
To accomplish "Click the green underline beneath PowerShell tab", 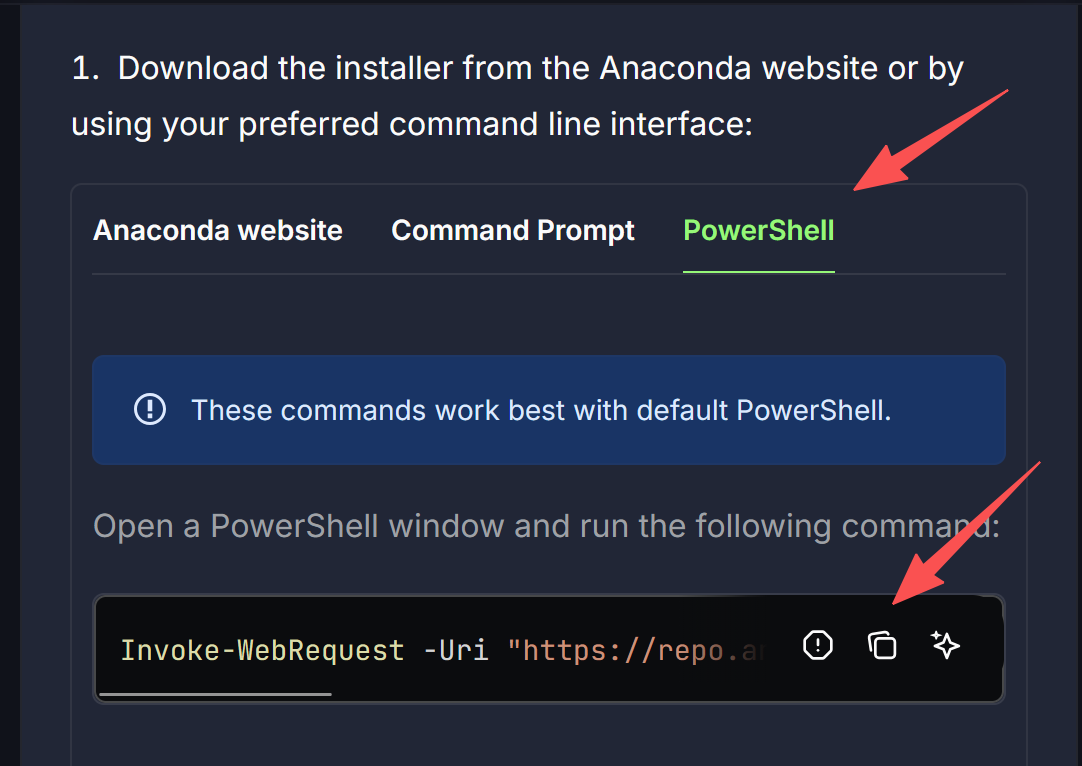I will (x=759, y=271).
